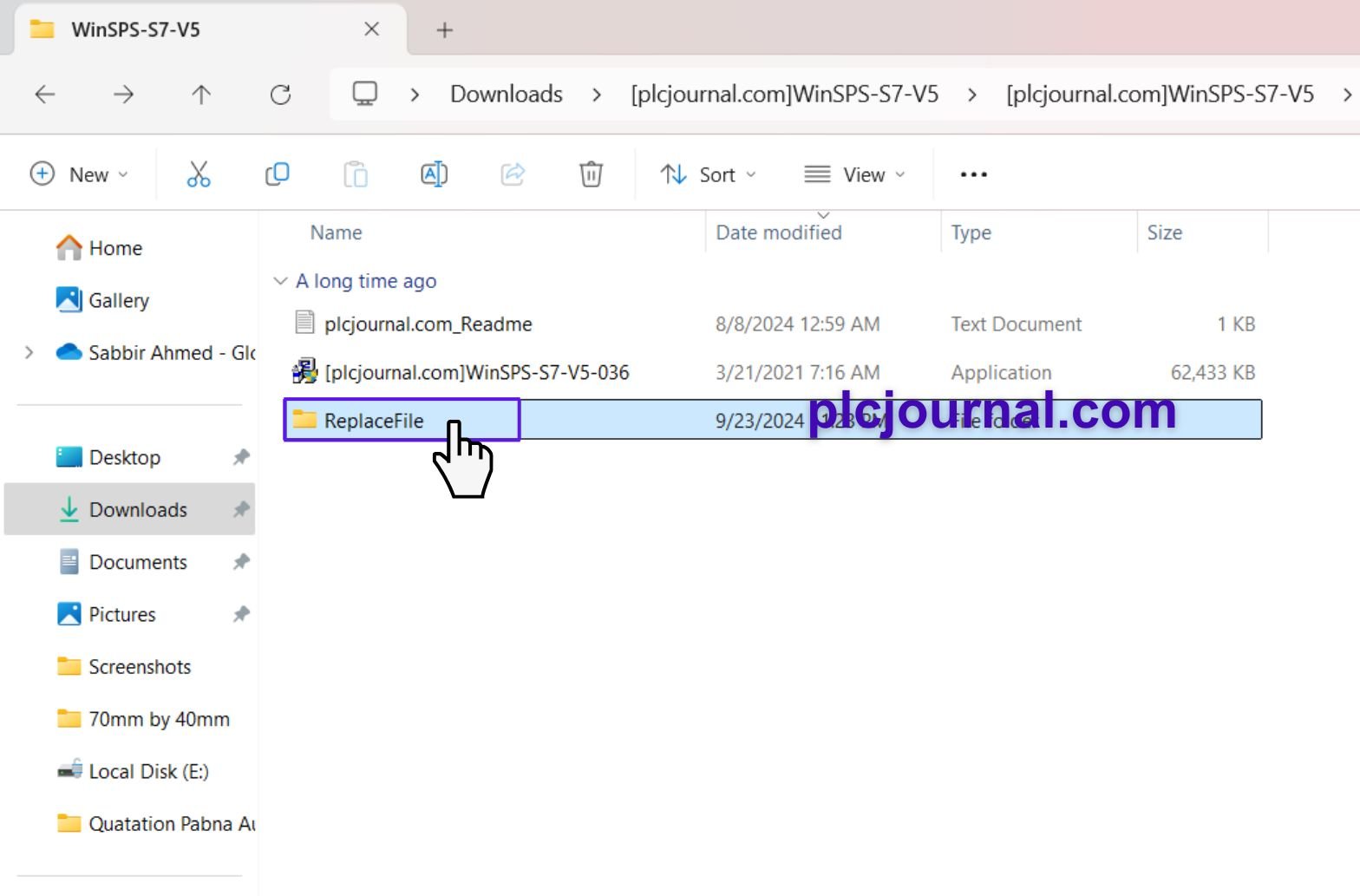Image resolution: width=1360 pixels, height=896 pixels.
Task: Click the Paste clipboard icon
Action: pyautogui.click(x=356, y=174)
